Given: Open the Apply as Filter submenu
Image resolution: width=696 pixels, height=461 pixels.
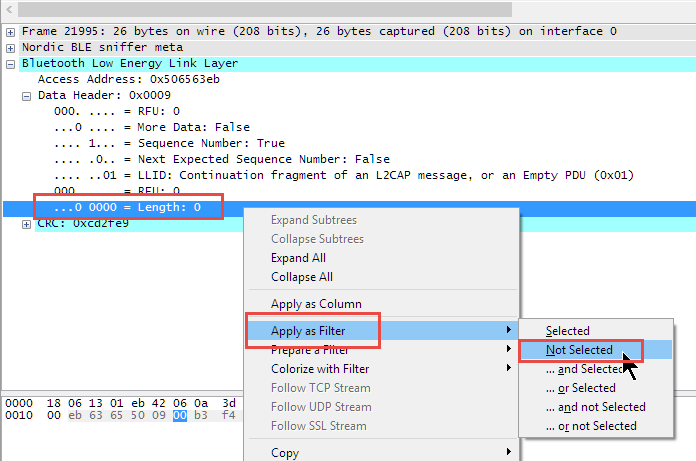Looking at the screenshot, I should tap(309, 331).
